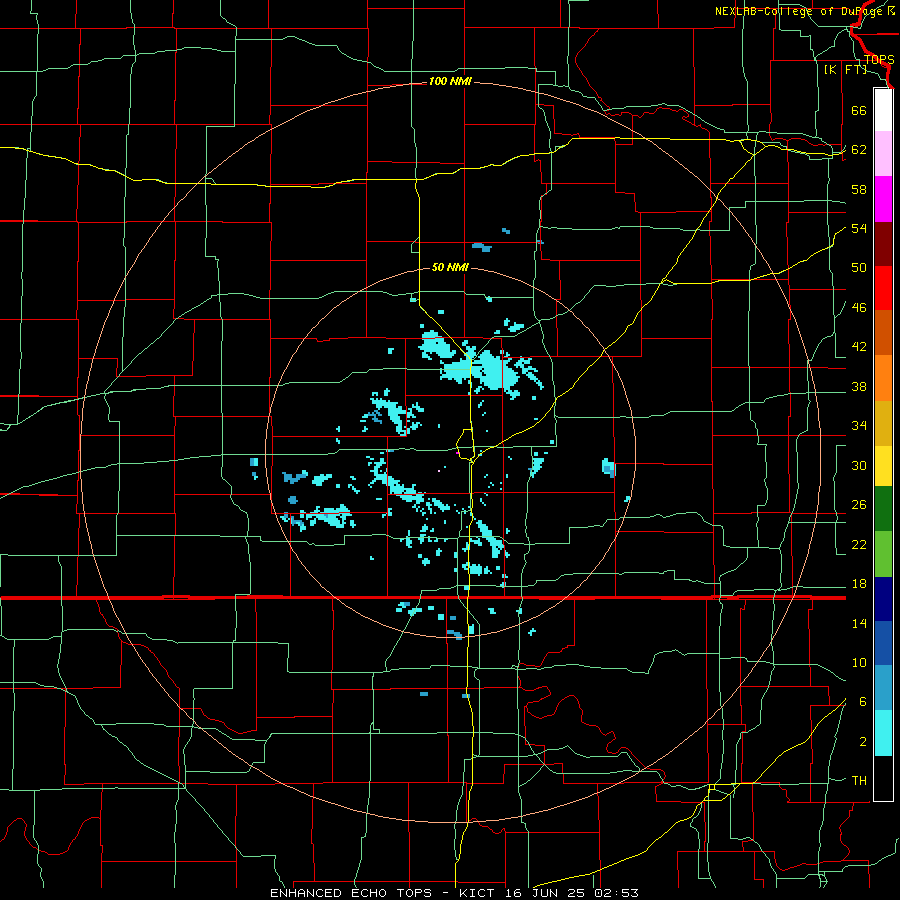Click the 58 value on legend scale
Viewport: 900px width, 900px height.
pos(859,189)
